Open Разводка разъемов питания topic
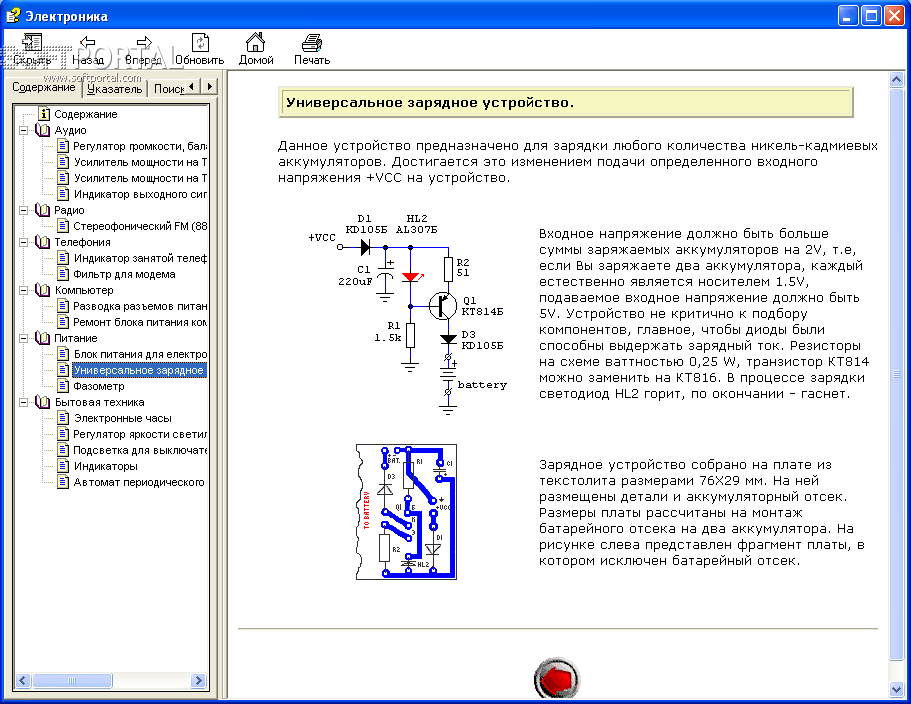 click(139, 306)
